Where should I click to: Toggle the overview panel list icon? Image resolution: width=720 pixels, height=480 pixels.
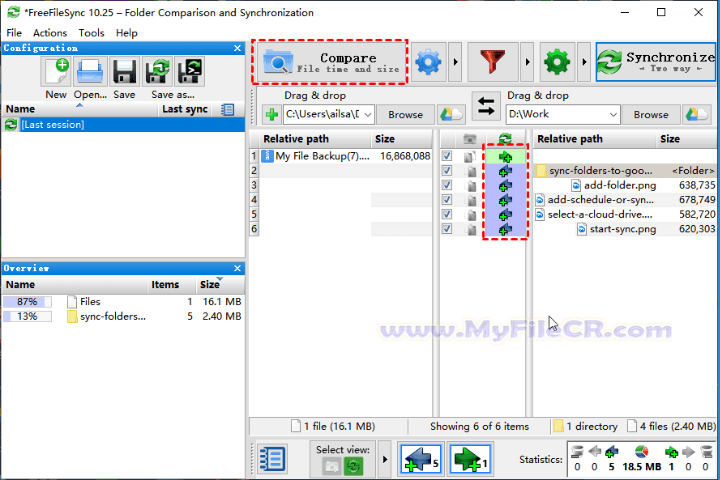(x=272, y=459)
